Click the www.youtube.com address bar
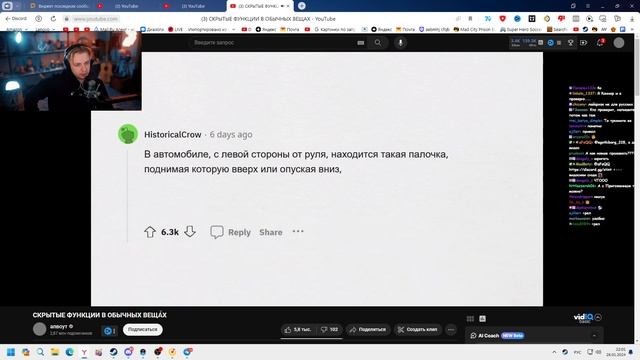The image size is (640, 360). tap(96, 19)
